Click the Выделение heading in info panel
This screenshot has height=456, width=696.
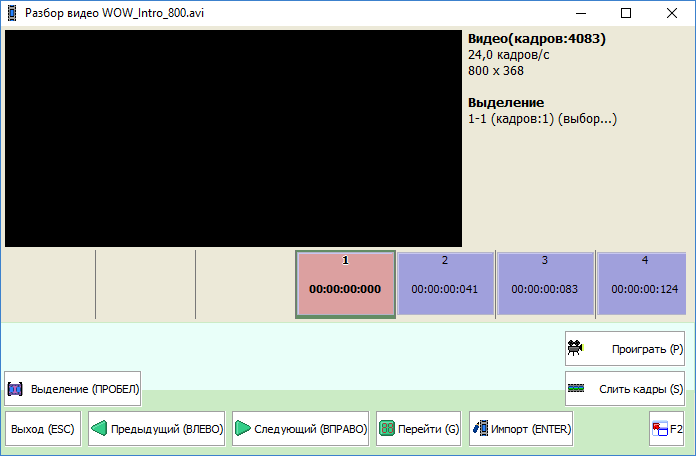point(506,103)
